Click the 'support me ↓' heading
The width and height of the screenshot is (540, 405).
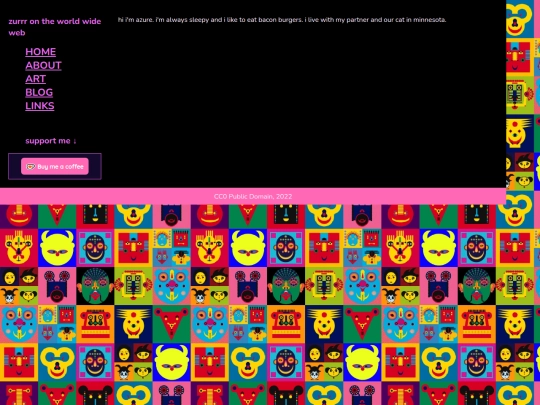51,141
